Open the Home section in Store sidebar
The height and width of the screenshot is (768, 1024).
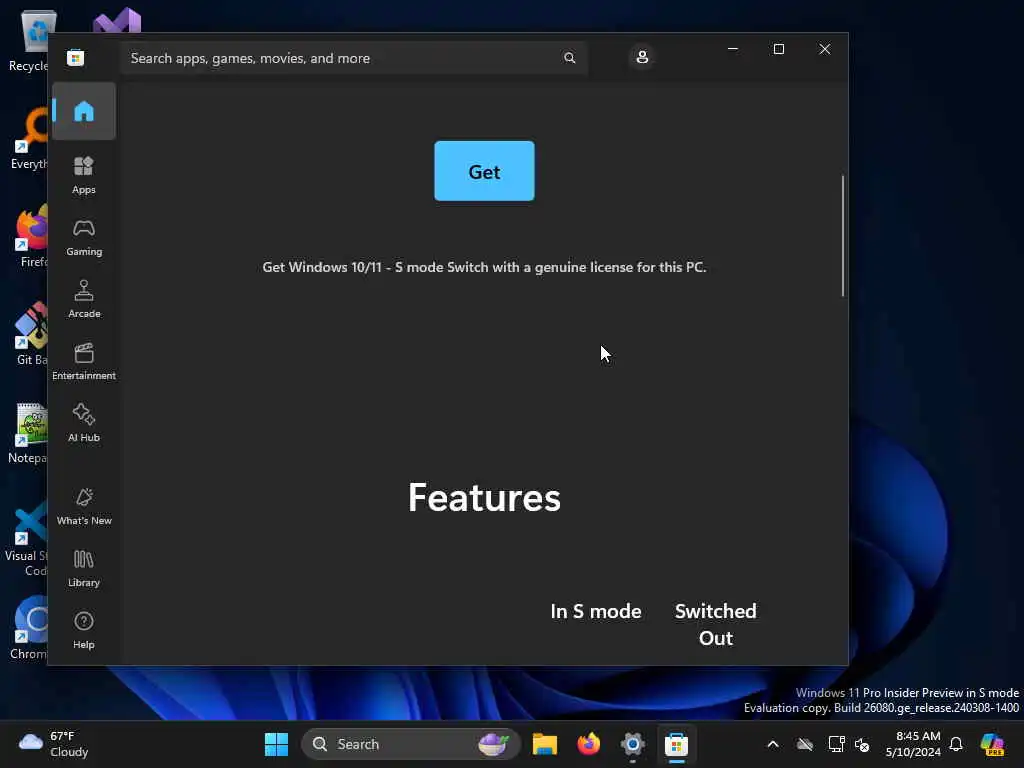[x=84, y=111]
